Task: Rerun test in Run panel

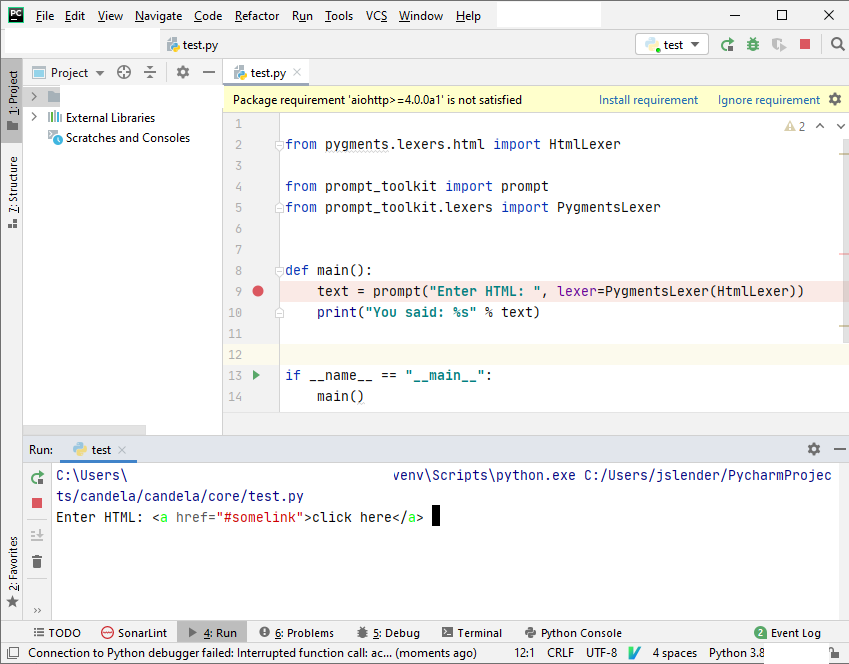Action: point(37,477)
